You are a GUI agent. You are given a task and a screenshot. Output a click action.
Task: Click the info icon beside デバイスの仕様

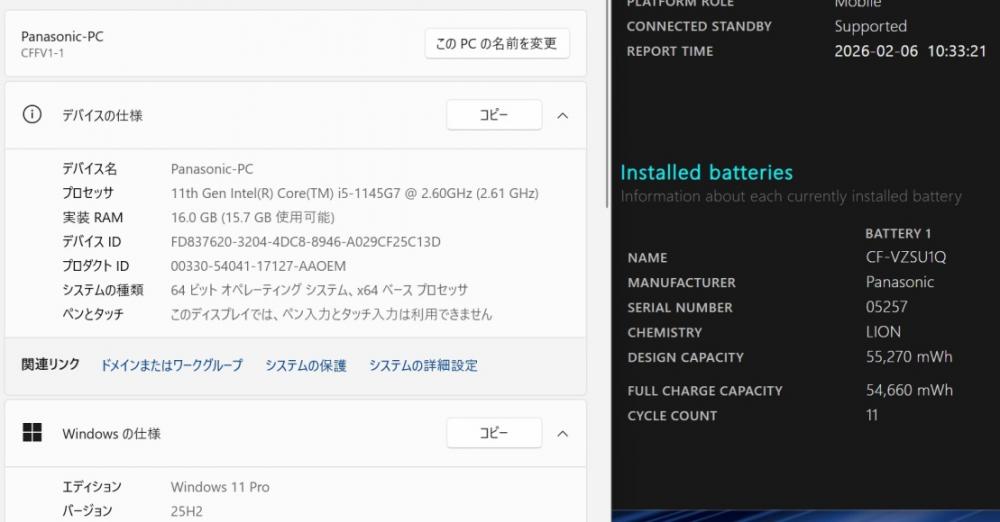pyautogui.click(x=32, y=114)
